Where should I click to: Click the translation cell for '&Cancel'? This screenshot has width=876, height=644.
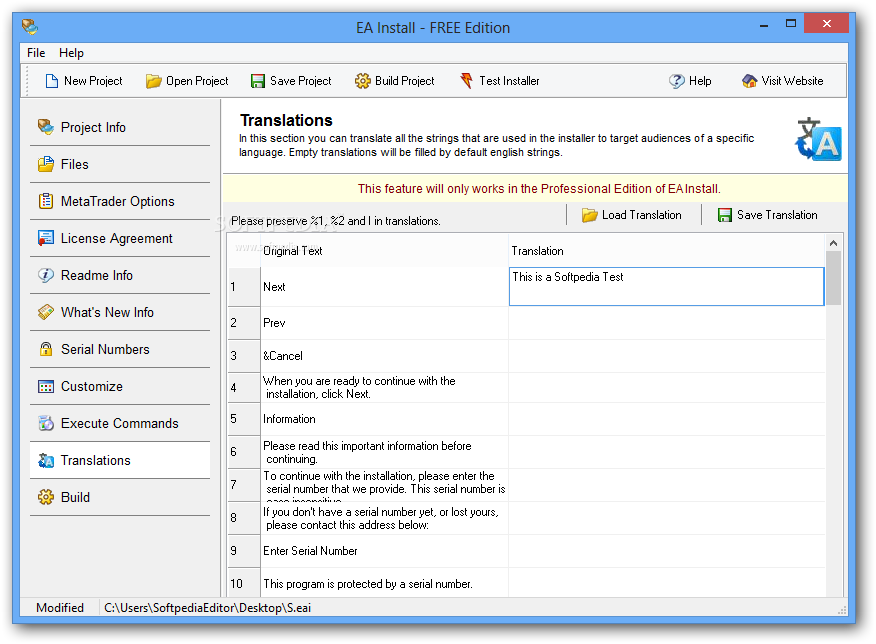(x=666, y=356)
